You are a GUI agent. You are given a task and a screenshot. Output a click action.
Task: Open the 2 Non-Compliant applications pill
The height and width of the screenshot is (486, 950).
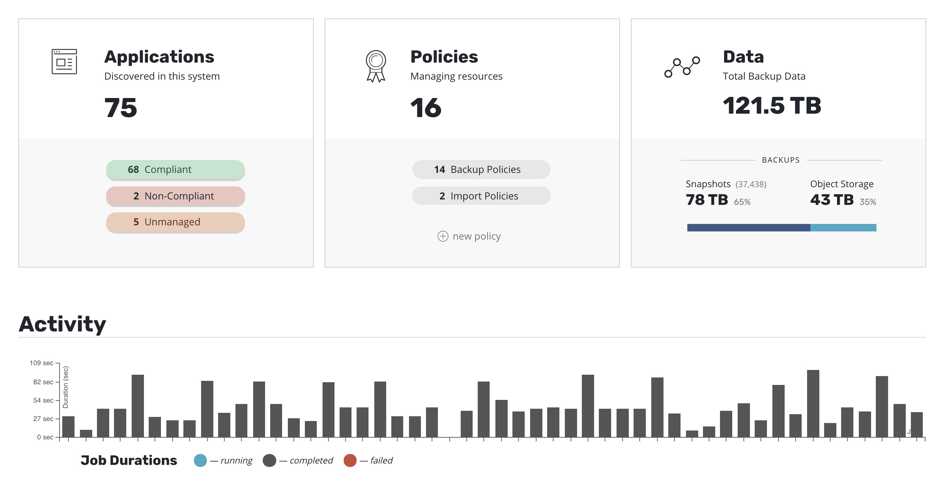coord(176,196)
